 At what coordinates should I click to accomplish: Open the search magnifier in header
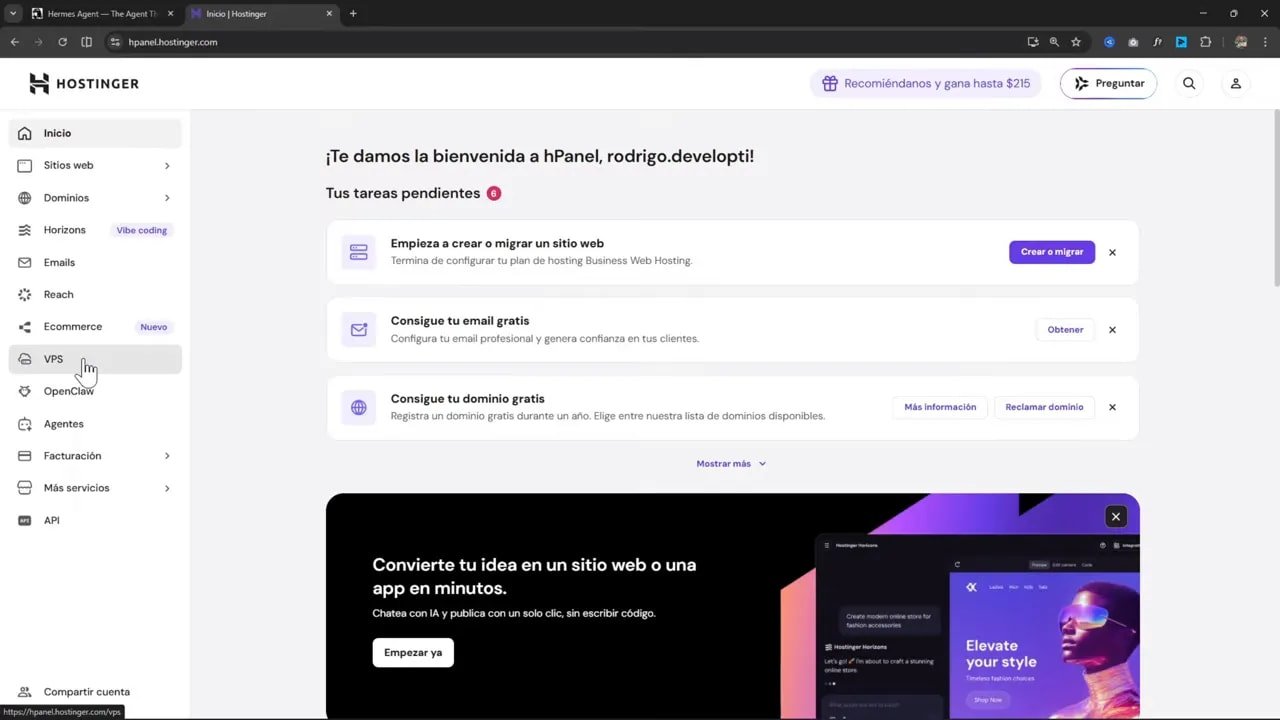click(1189, 83)
